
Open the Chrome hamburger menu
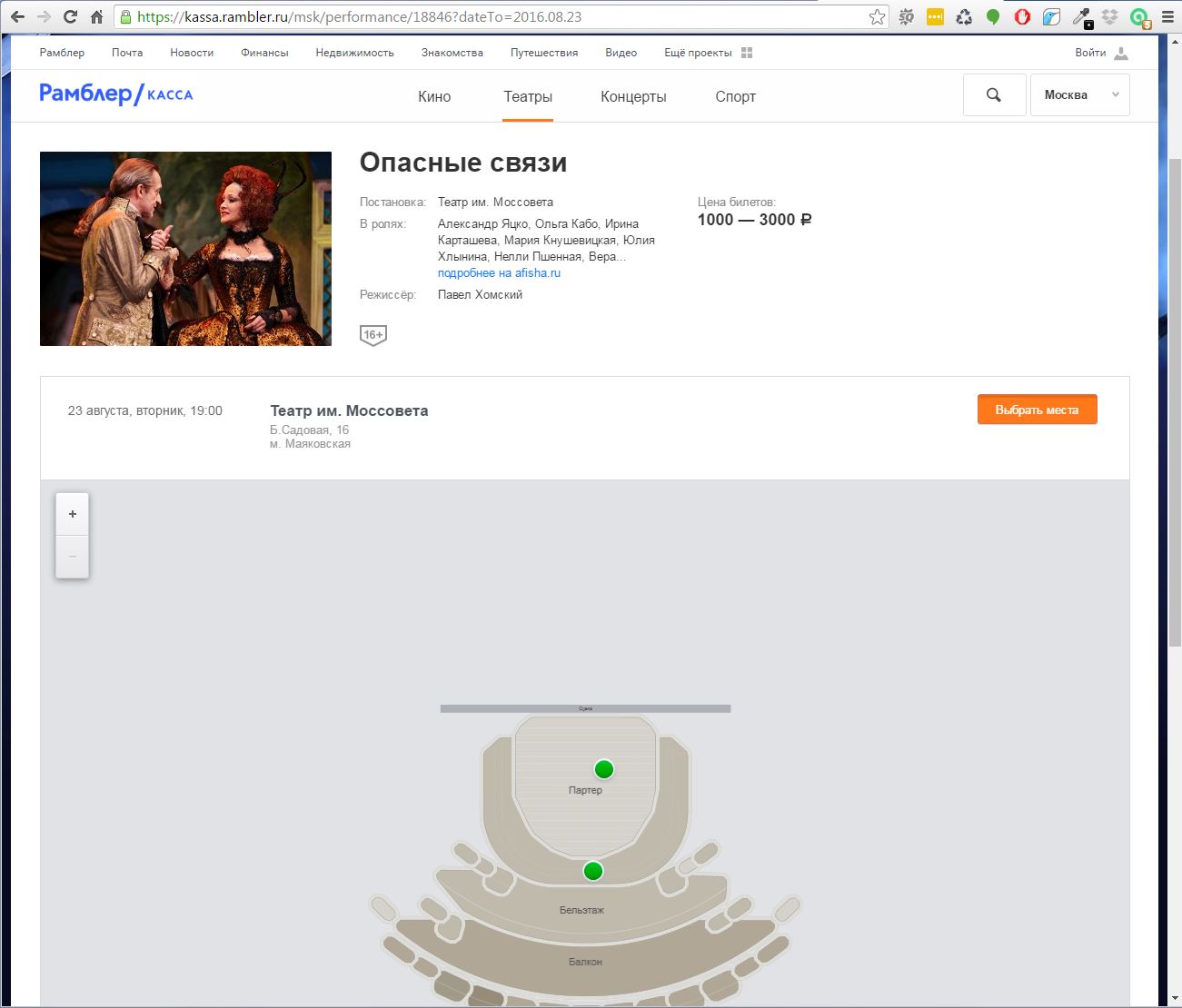point(1167,17)
